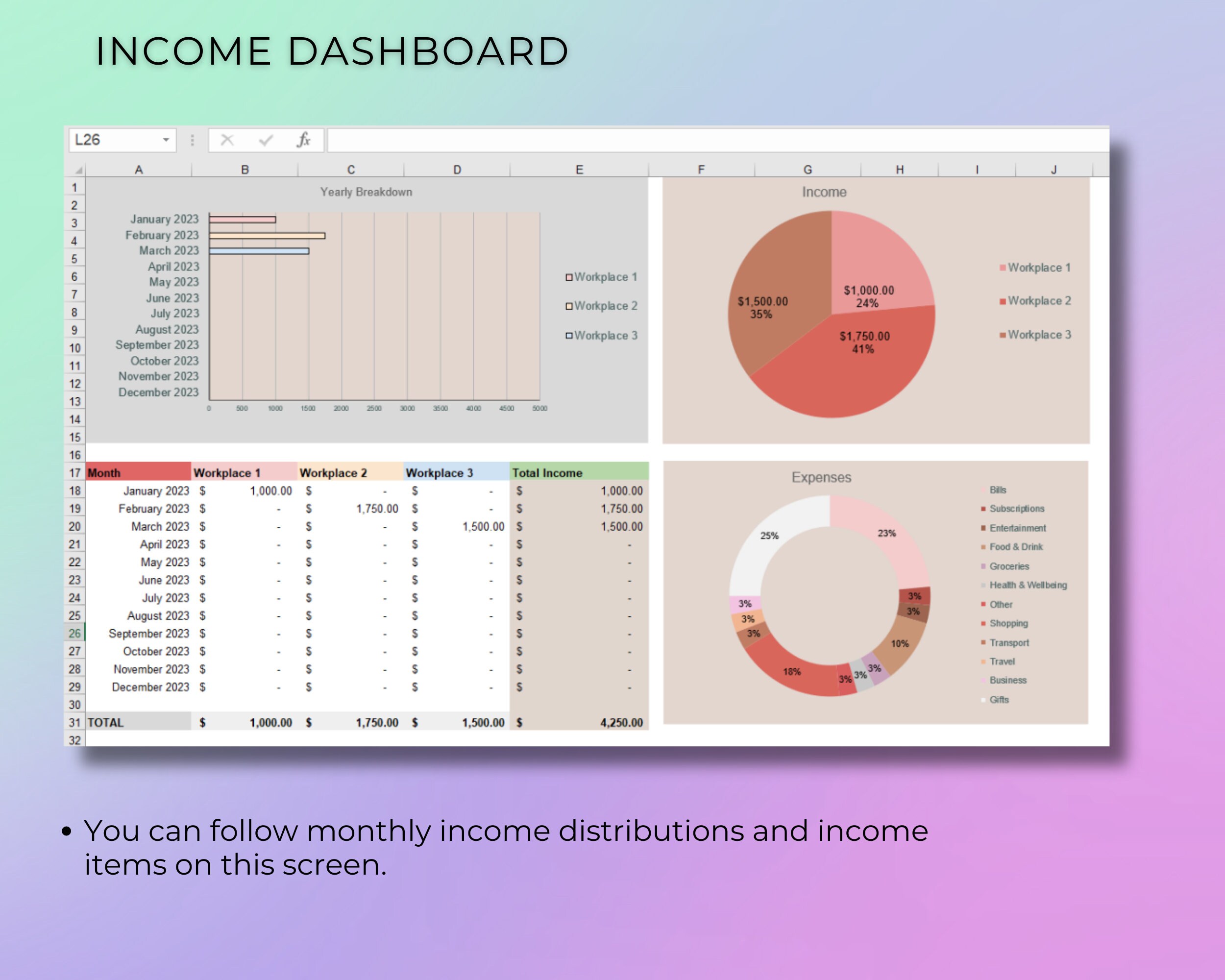Select column G header
The width and height of the screenshot is (1225, 980).
click(x=808, y=170)
